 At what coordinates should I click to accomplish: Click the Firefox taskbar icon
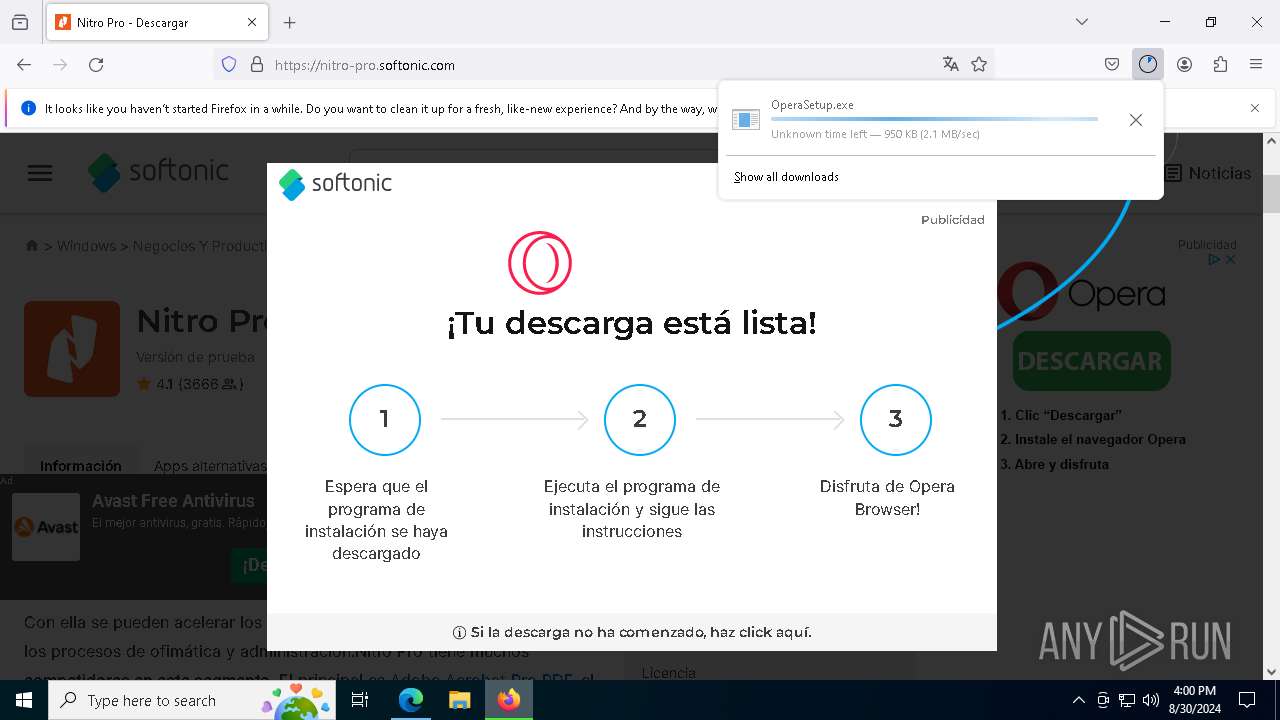pos(509,700)
